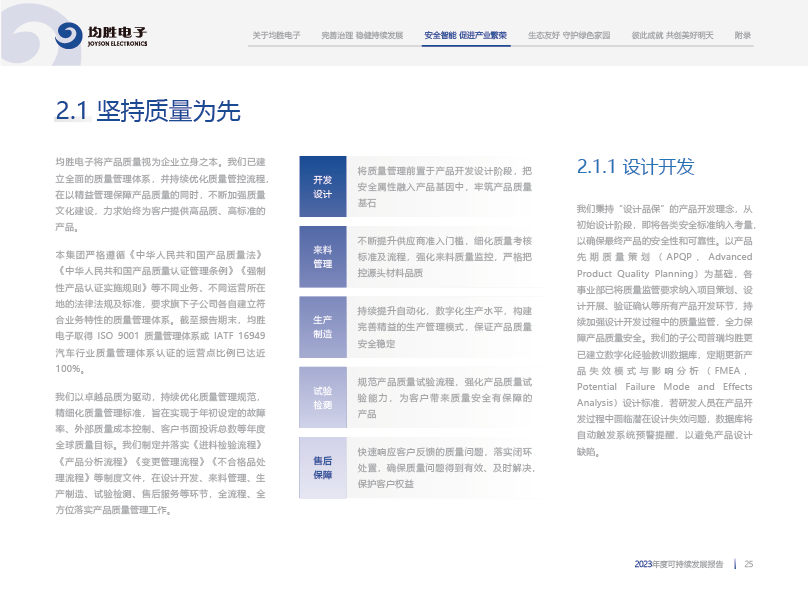The width and height of the screenshot is (809, 596).
Task: Click the 2.1 坚持质量为先 heading
Action: 148,111
